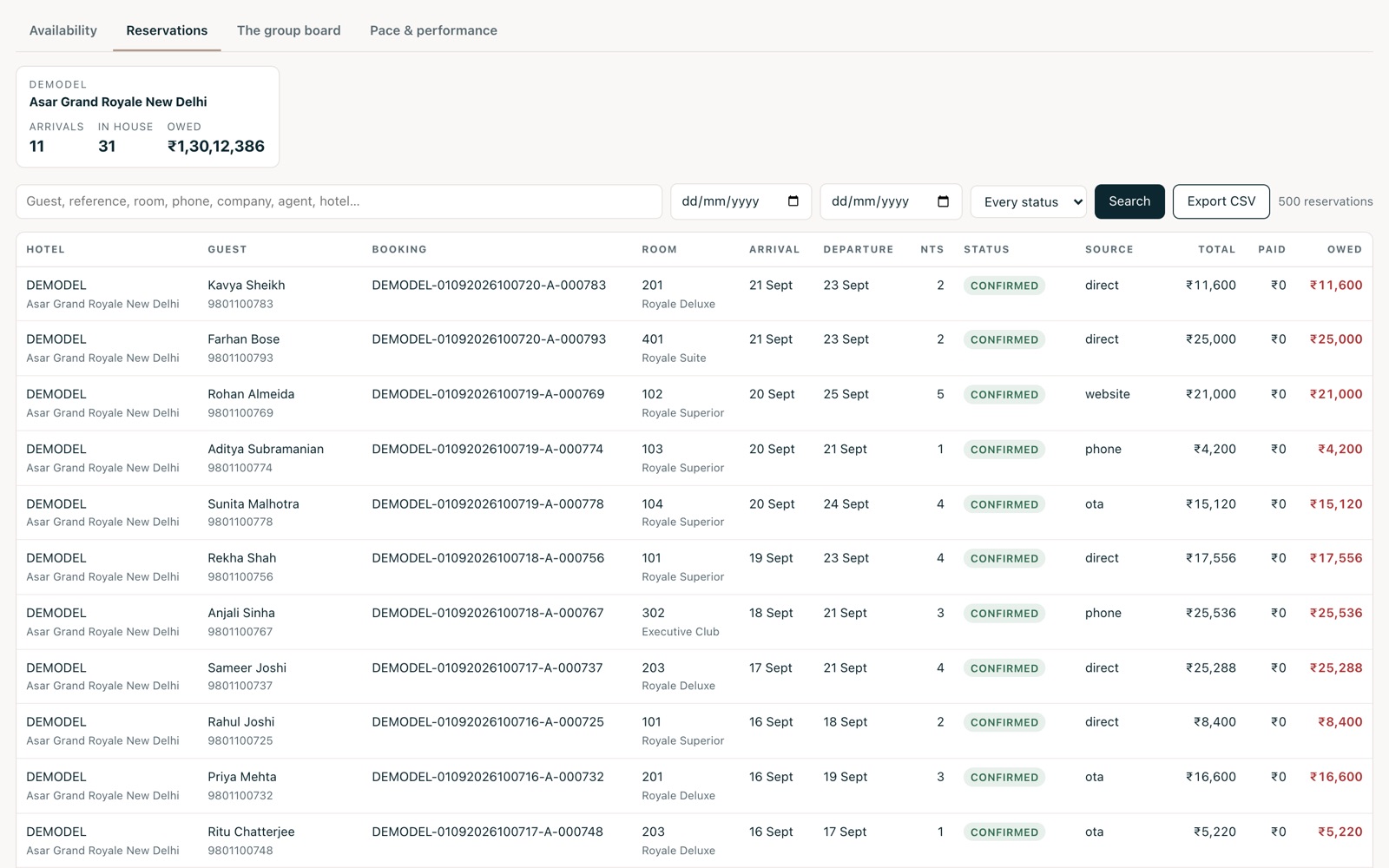Click CONFIRMED badge in Rohan Almeida row
Image resolution: width=1389 pixels, height=868 pixels.
1004,394
